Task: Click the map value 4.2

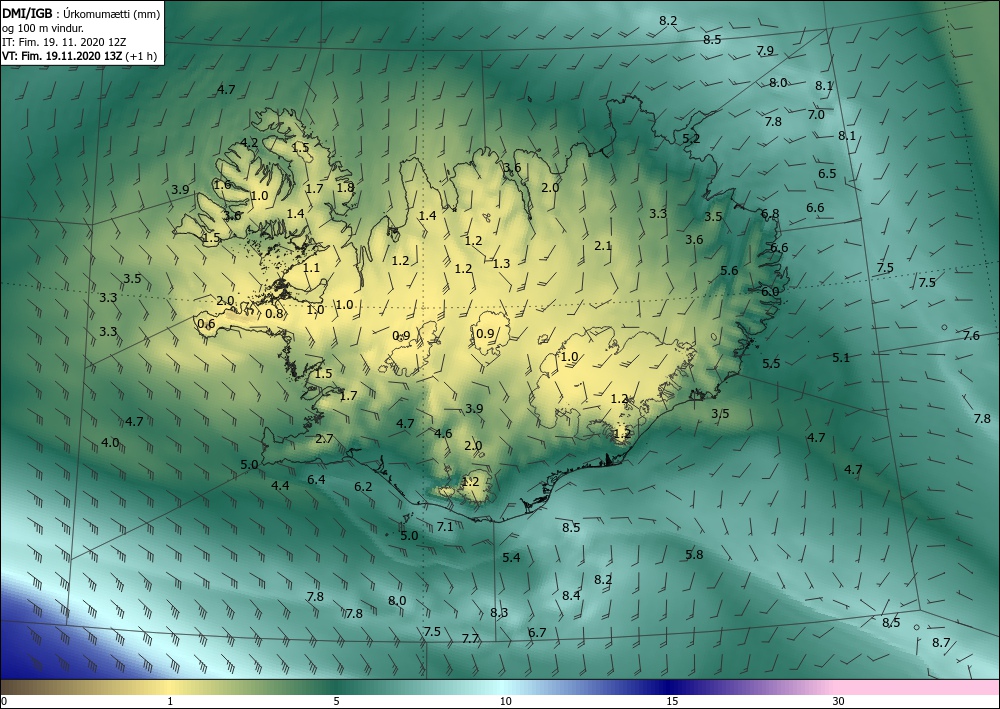Action: click(x=249, y=143)
